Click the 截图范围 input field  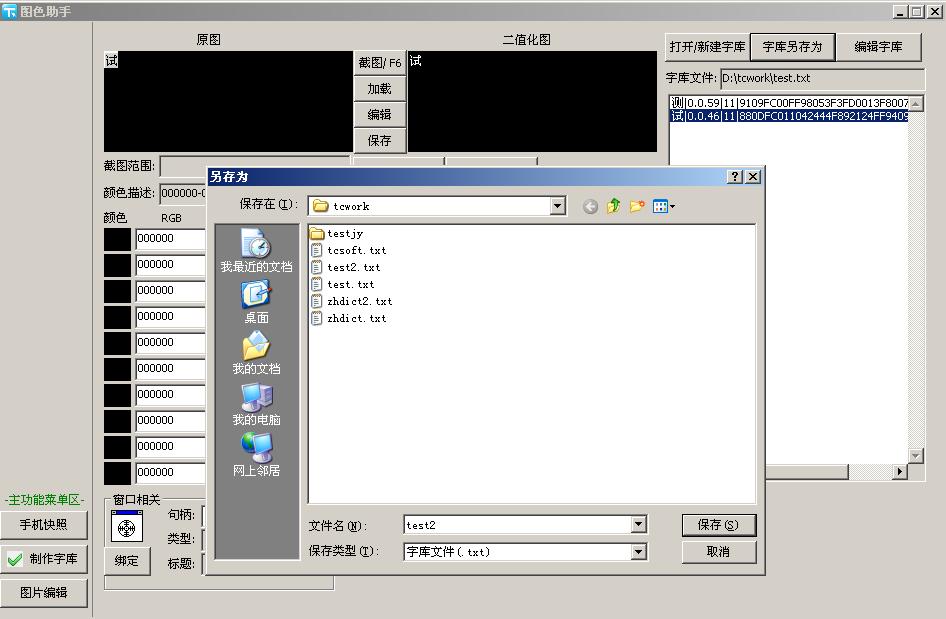[254, 166]
